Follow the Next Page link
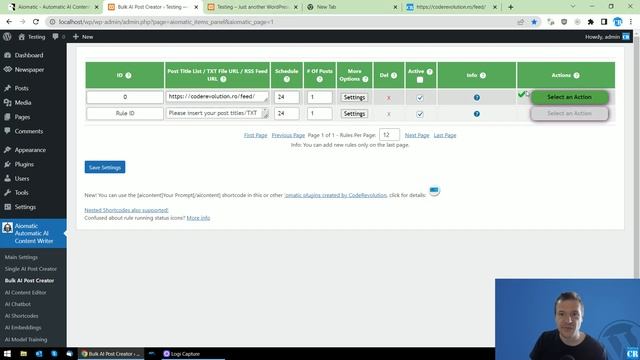640x360 pixels. point(417,135)
